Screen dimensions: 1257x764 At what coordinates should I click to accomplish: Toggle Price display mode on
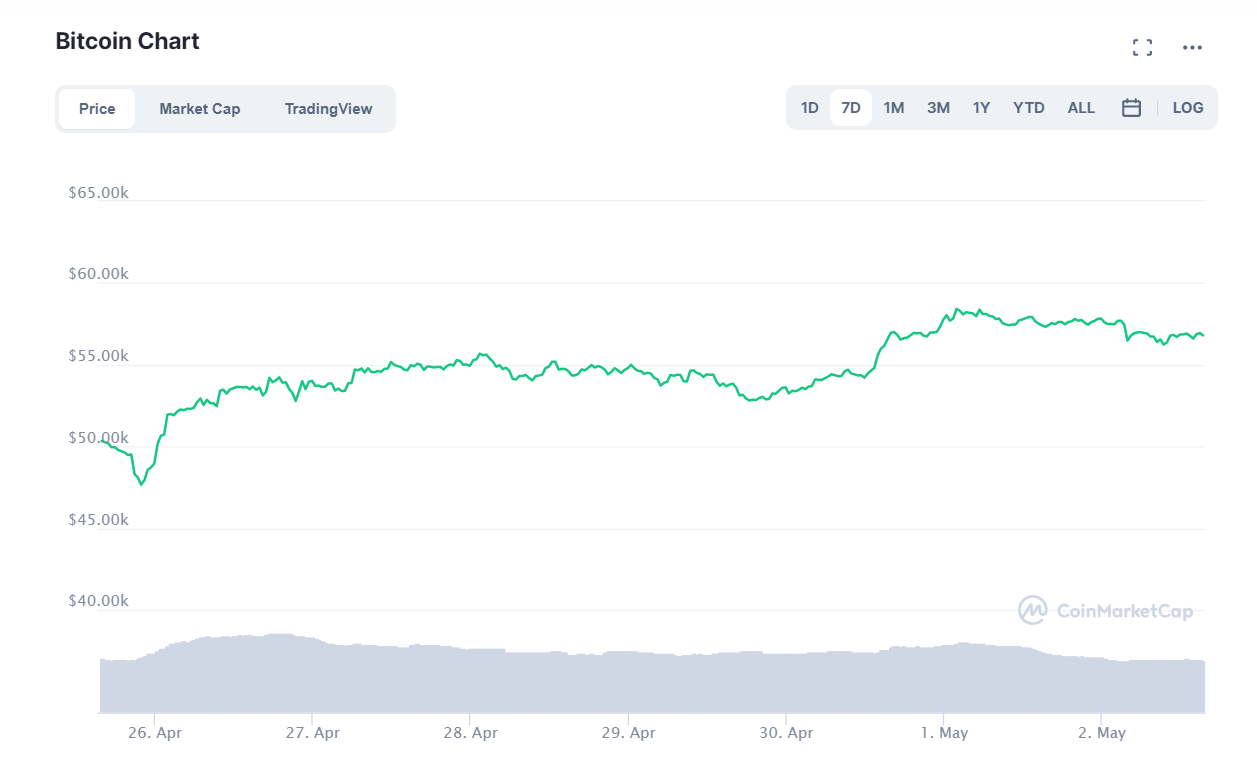[96, 108]
